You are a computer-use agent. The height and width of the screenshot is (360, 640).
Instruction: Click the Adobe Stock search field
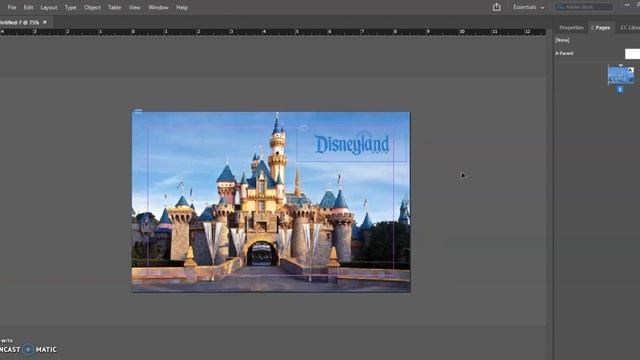(584, 7)
